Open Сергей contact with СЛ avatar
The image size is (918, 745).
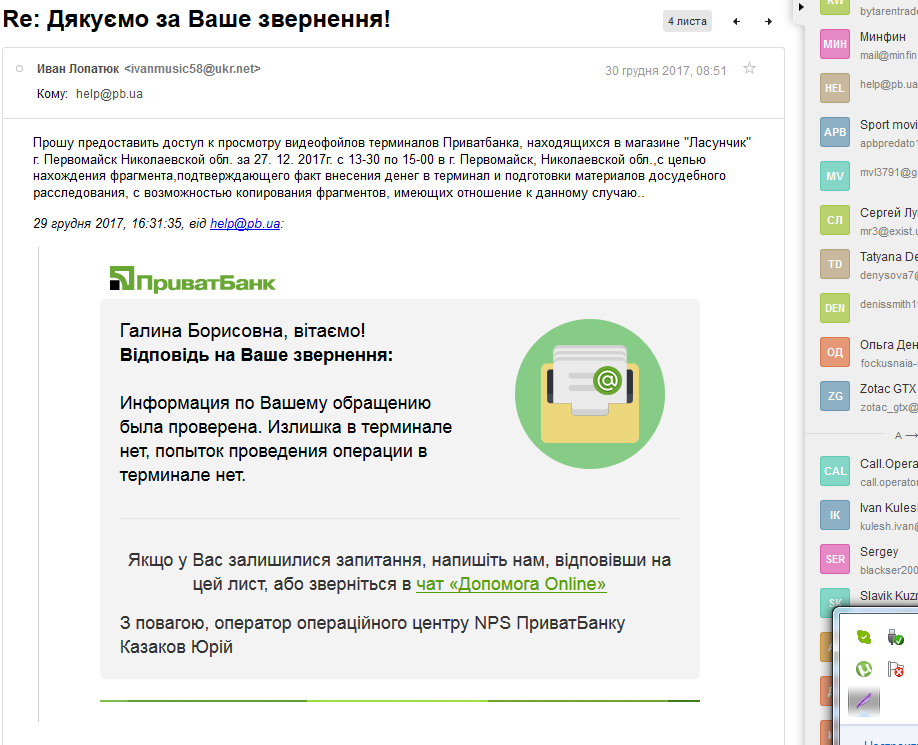pyautogui.click(x=835, y=221)
